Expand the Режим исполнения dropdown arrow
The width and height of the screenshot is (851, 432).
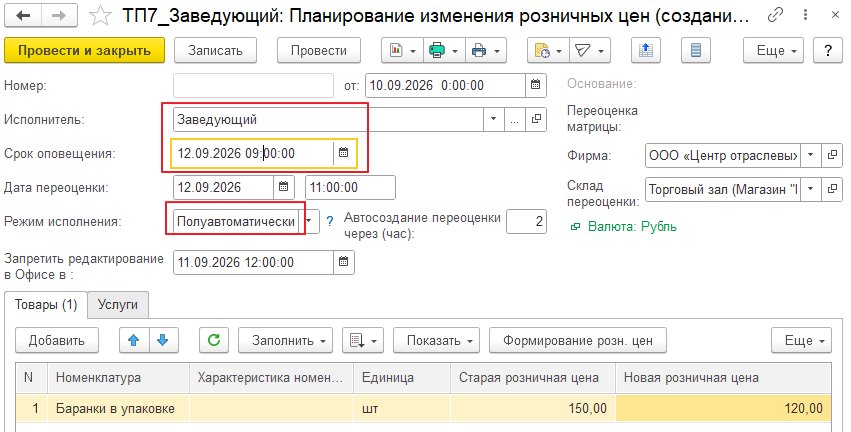pyautogui.click(x=310, y=221)
